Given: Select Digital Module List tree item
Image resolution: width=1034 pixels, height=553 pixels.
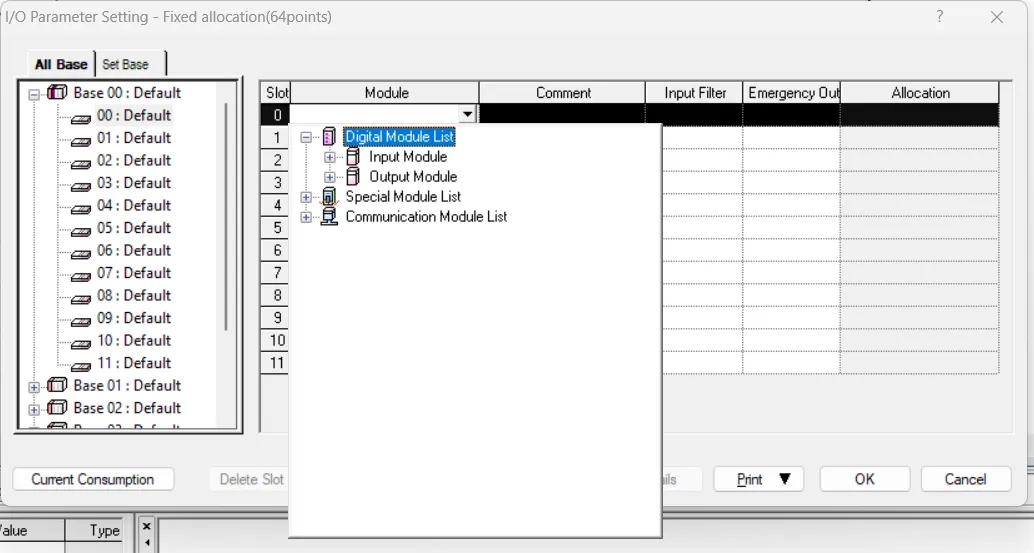Looking at the screenshot, I should click(x=400, y=137).
